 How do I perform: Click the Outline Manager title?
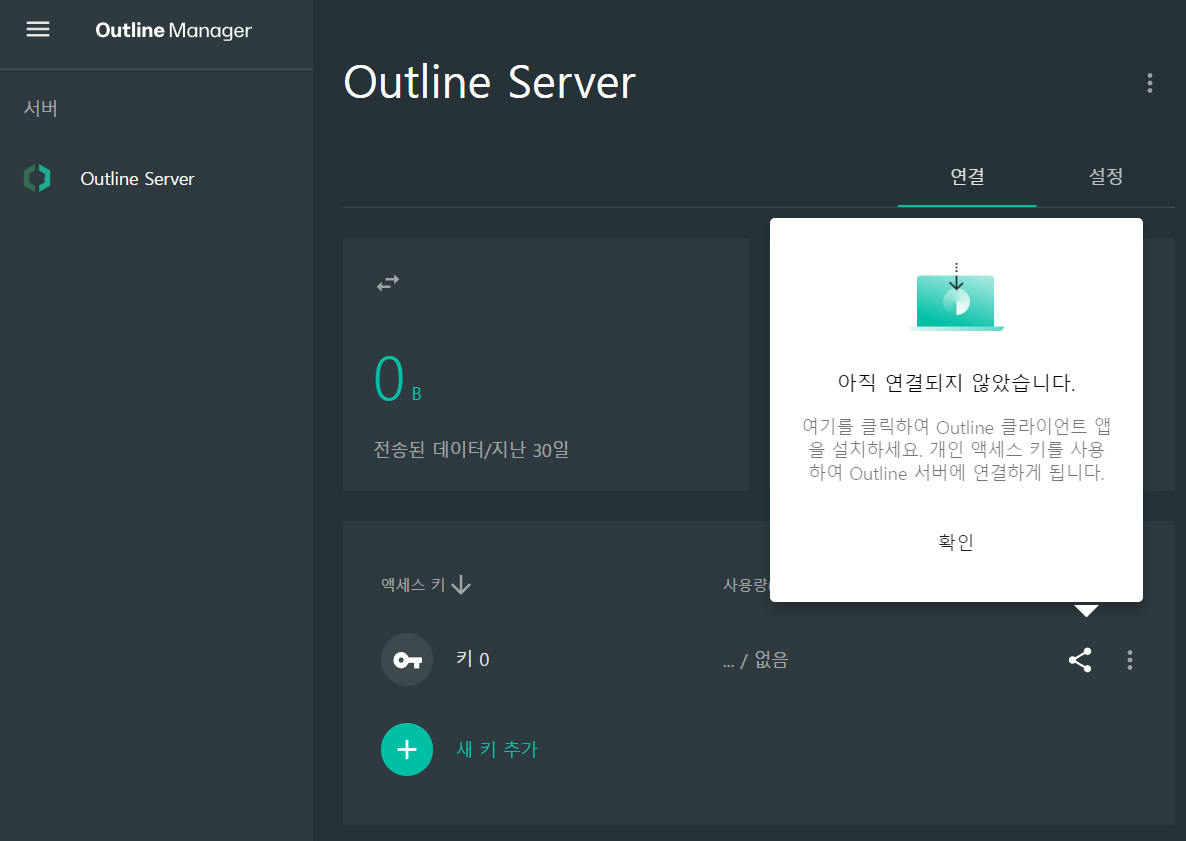tap(173, 30)
